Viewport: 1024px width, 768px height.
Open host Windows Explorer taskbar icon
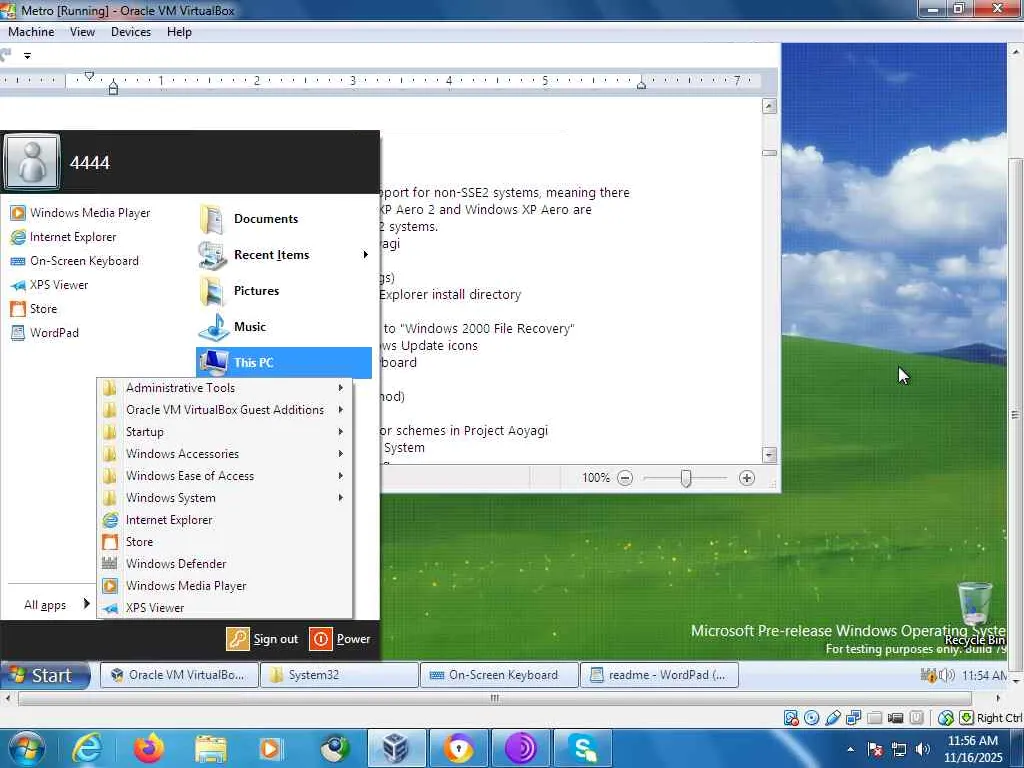tap(210, 748)
